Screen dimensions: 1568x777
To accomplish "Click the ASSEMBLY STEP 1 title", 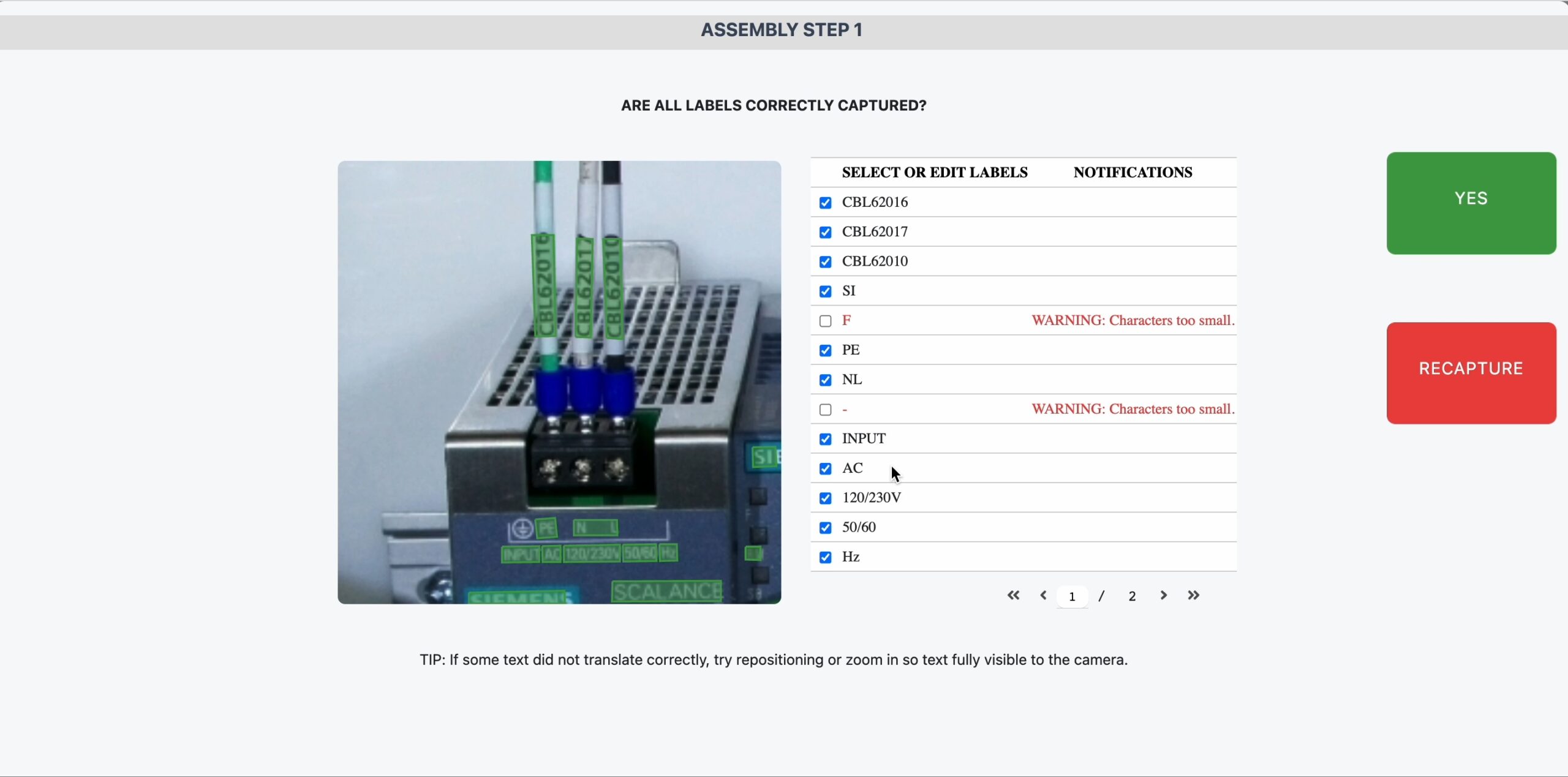I will pyautogui.click(x=782, y=30).
